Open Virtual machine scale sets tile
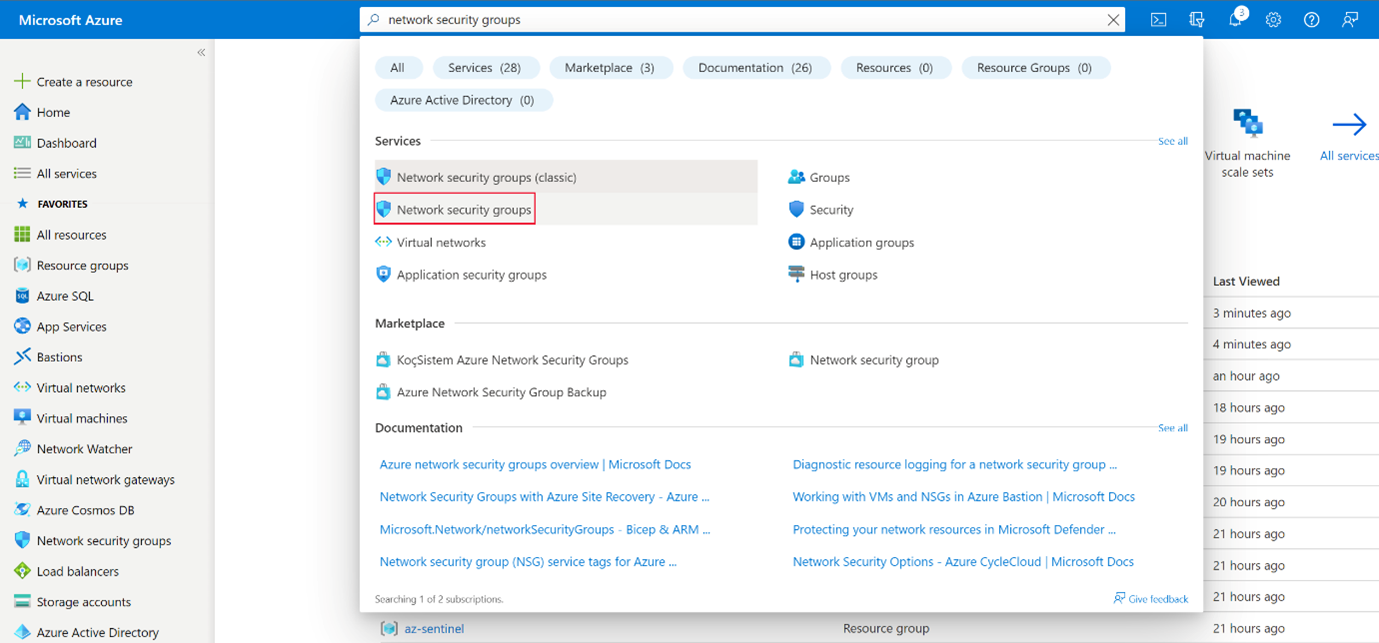Viewport: 1379px width, 643px height. pyautogui.click(x=1247, y=144)
